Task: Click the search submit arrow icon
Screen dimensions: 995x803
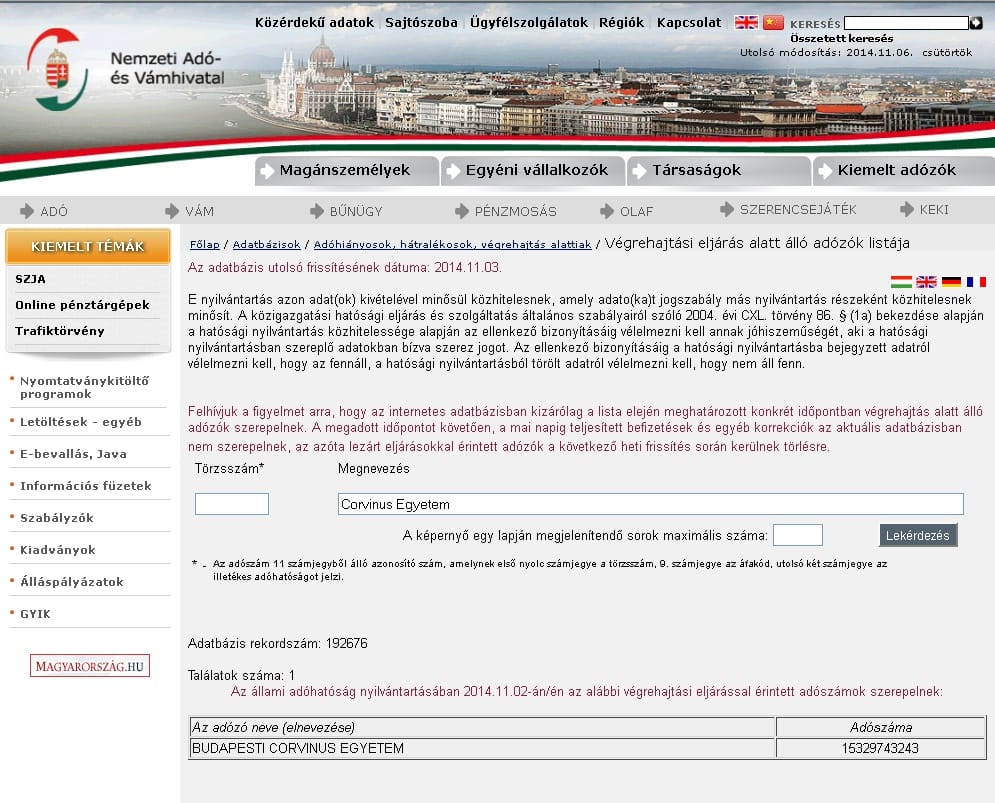Action: tap(976, 23)
